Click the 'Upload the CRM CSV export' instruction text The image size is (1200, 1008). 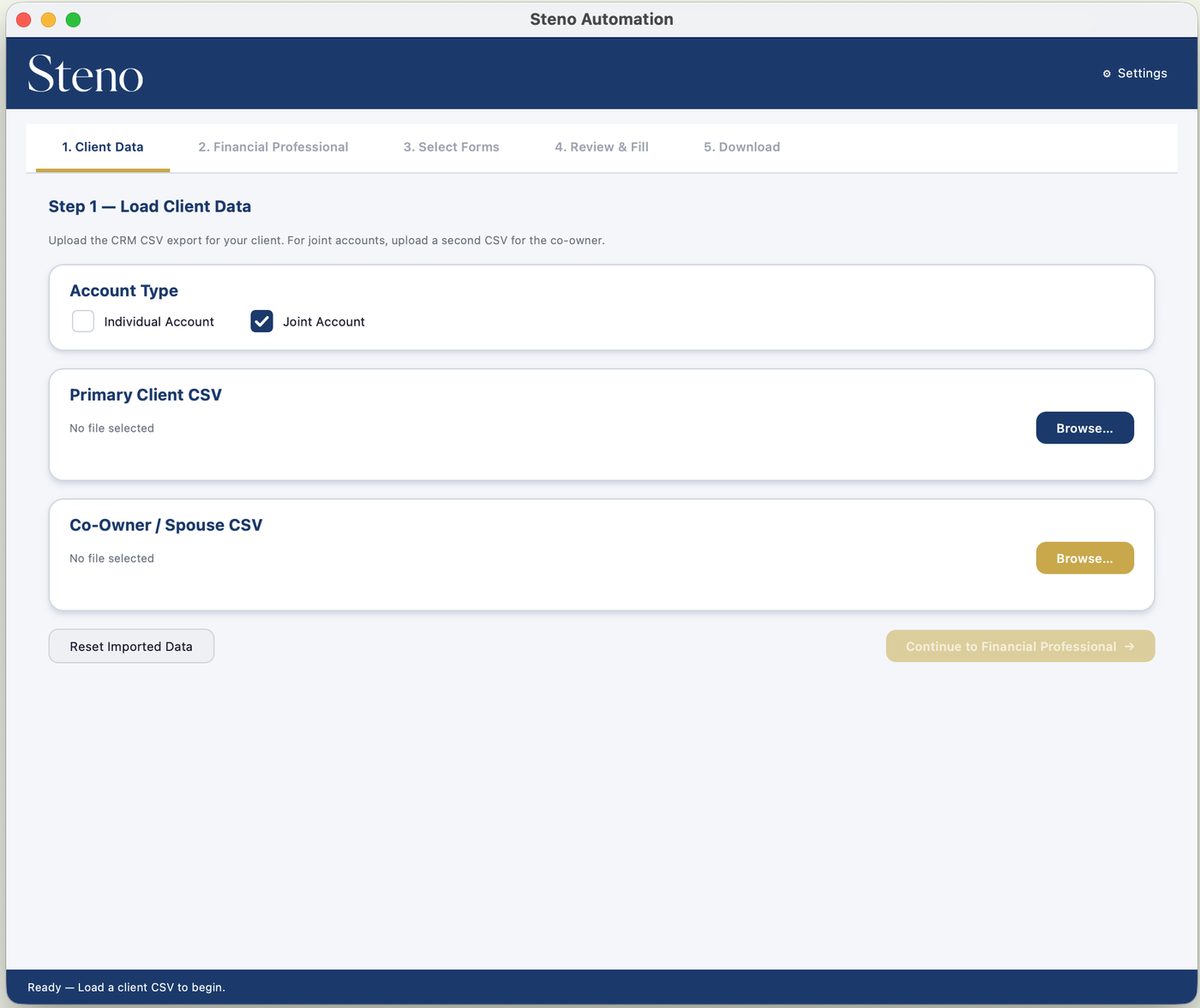327,240
